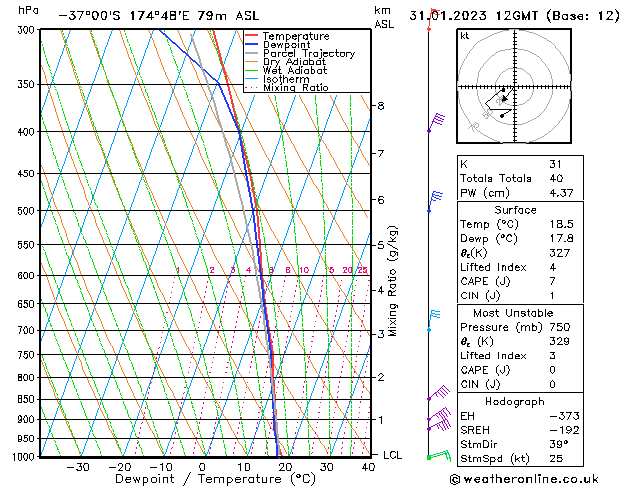Select the 'Temperature' legend label

click(296, 36)
